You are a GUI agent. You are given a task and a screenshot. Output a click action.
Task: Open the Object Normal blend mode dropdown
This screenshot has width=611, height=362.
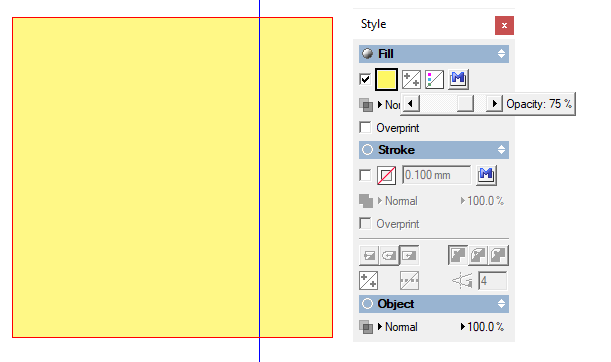[x=398, y=327]
